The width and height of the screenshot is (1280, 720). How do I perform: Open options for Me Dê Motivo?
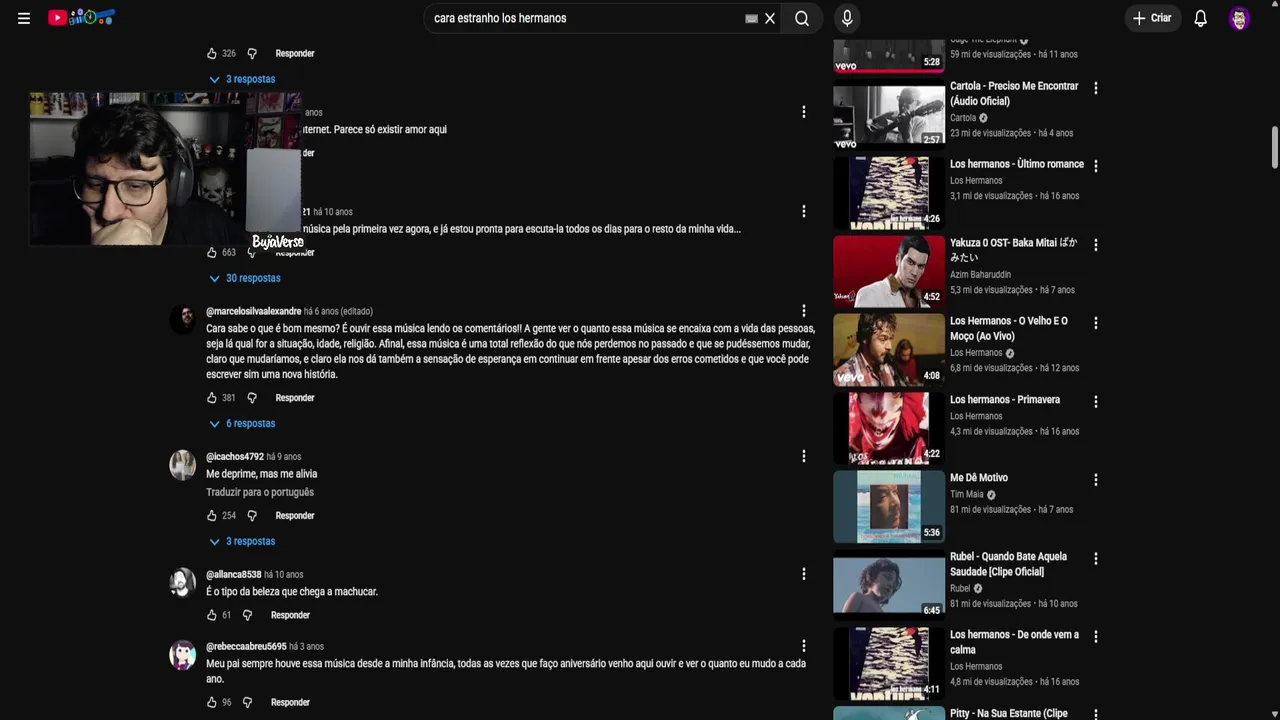click(1096, 479)
